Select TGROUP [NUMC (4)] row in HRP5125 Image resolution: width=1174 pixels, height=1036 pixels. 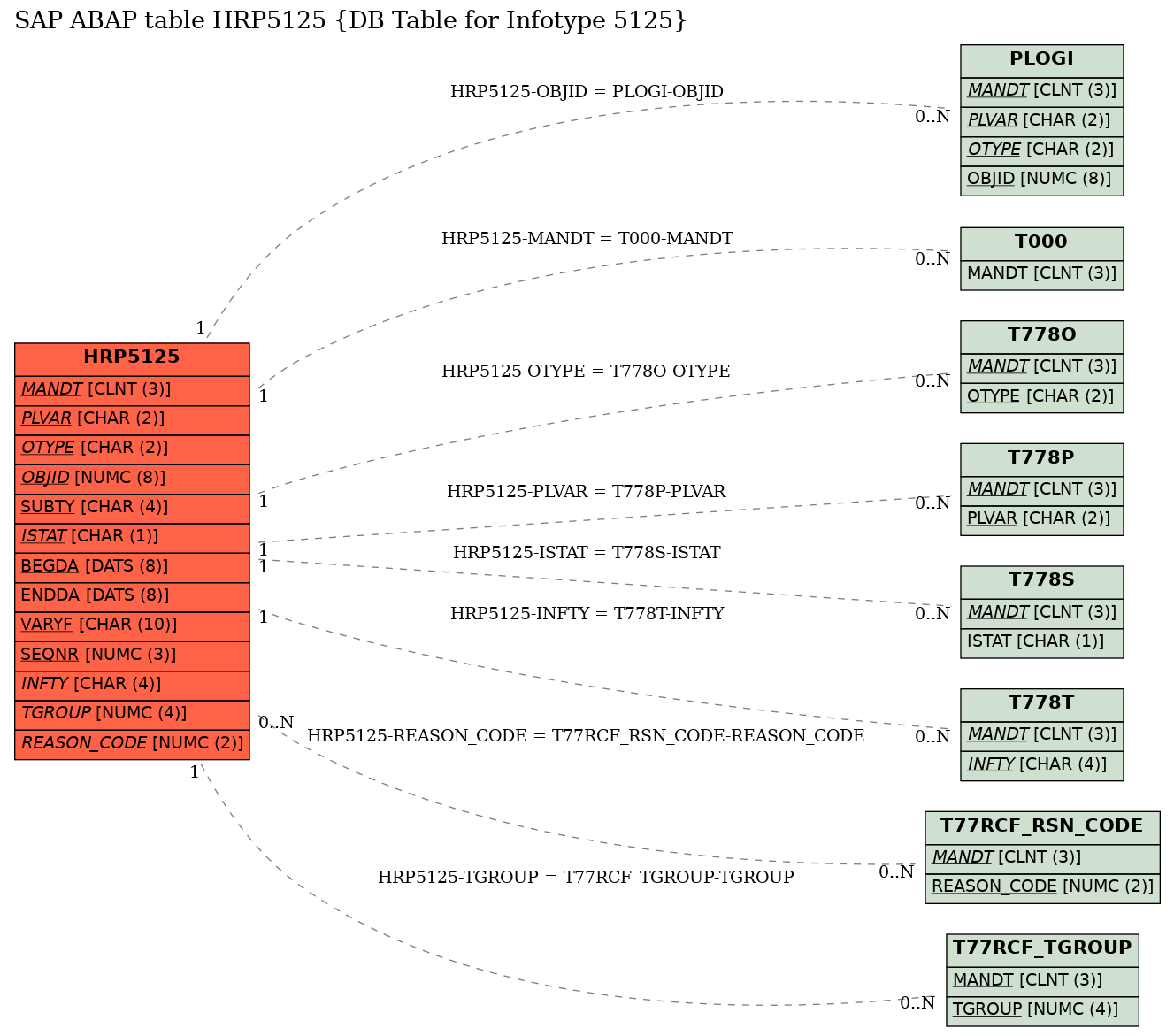click(x=132, y=714)
